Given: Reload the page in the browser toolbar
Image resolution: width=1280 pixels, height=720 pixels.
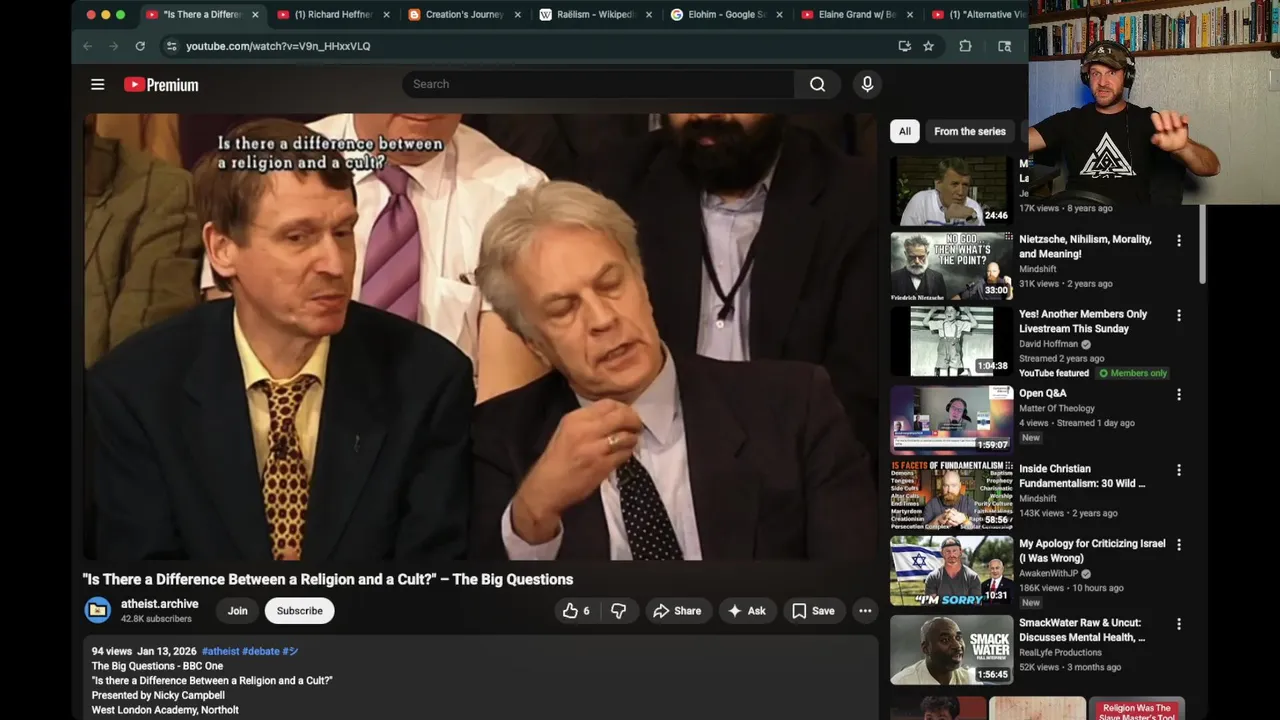Looking at the screenshot, I should coord(140,46).
